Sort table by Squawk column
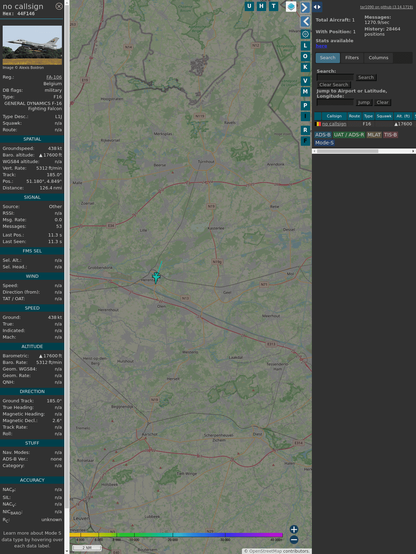 pos(384,116)
